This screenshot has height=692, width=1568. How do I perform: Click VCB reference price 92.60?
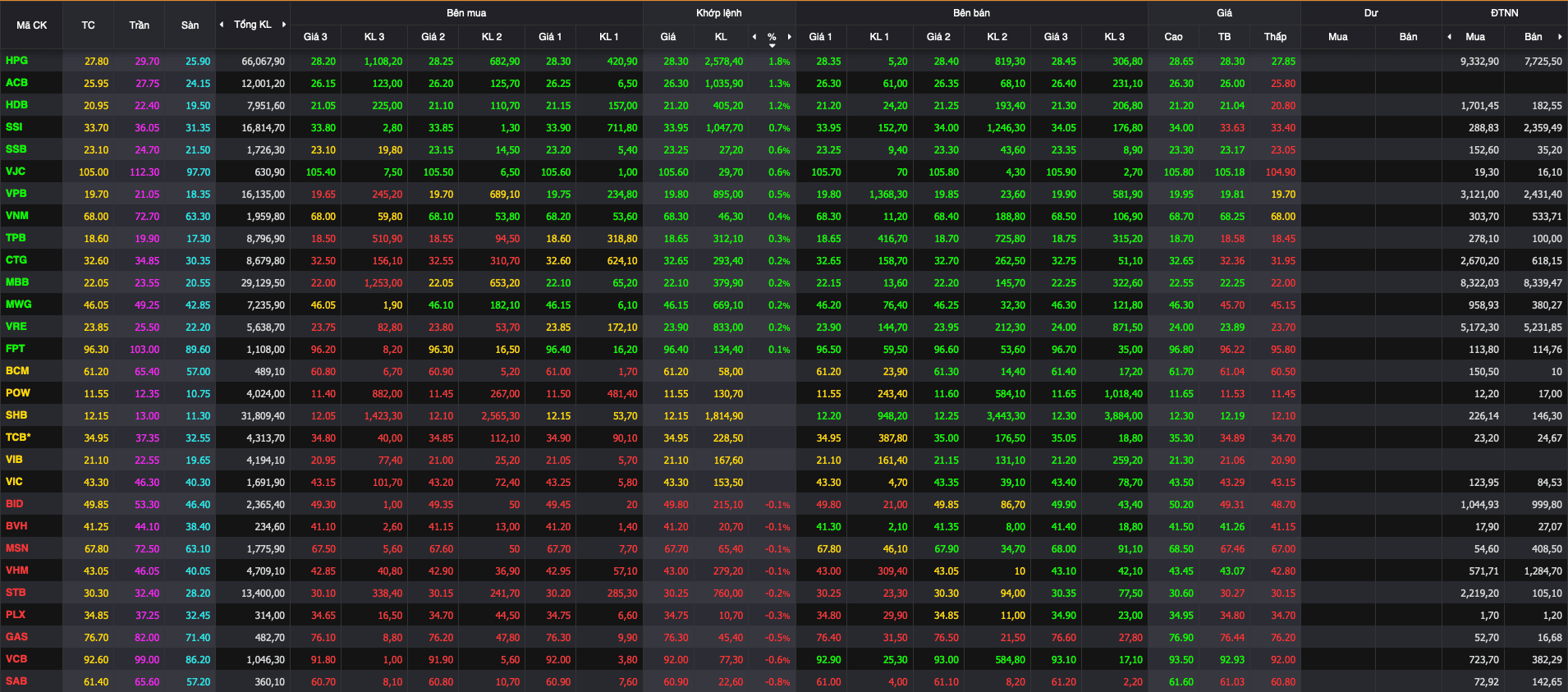(x=96, y=660)
